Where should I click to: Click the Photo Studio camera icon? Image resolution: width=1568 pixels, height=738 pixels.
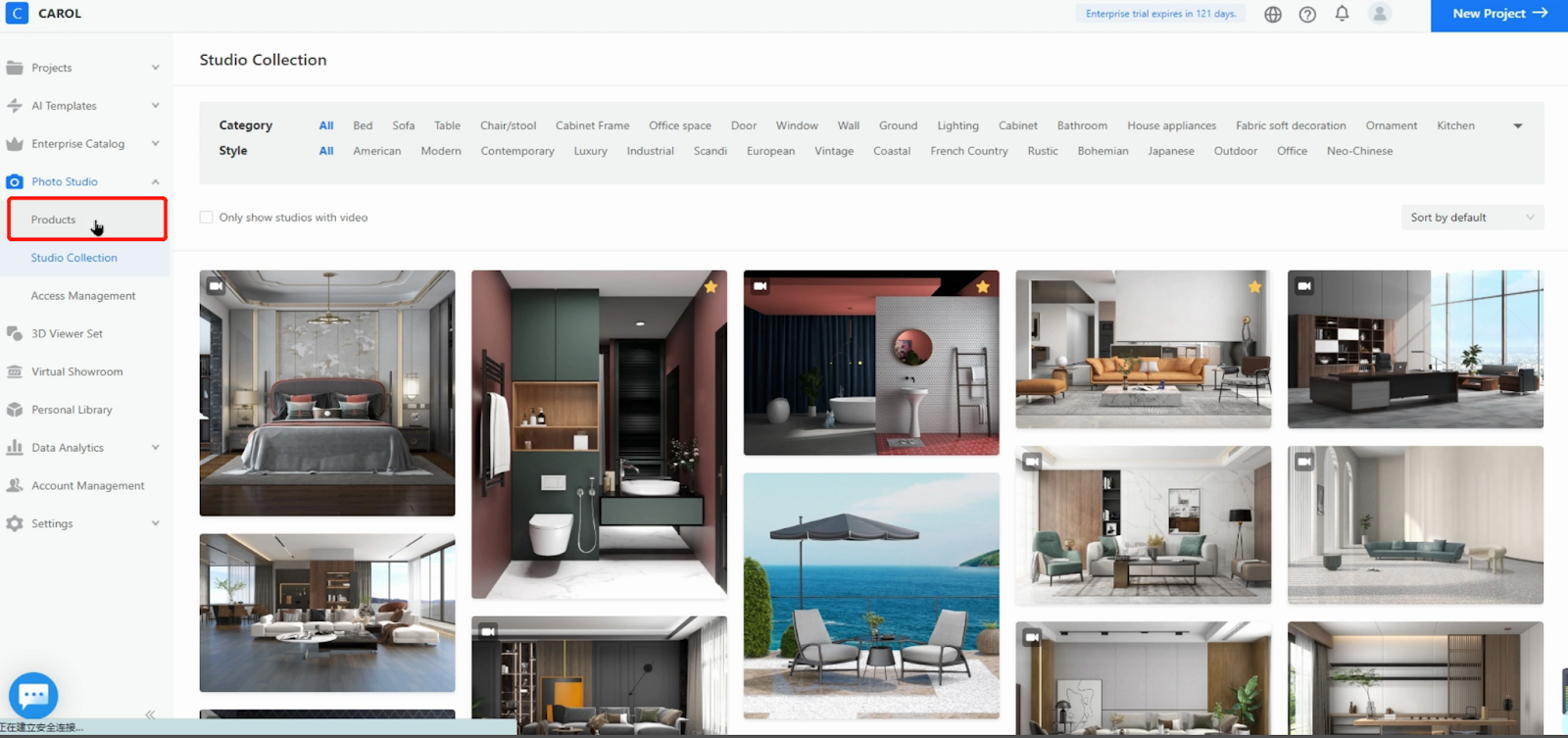point(15,182)
